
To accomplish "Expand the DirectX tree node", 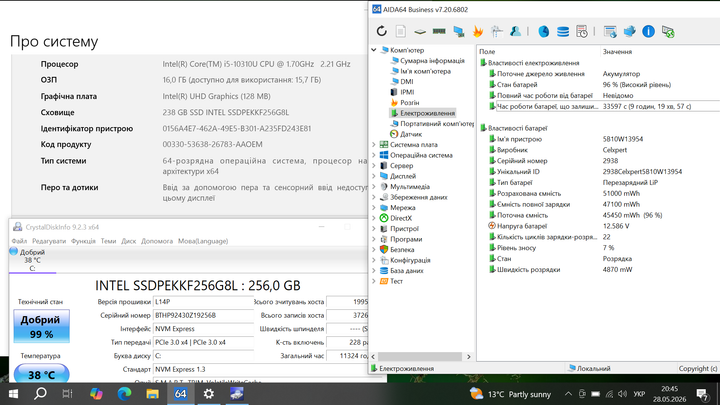I will 374,218.
